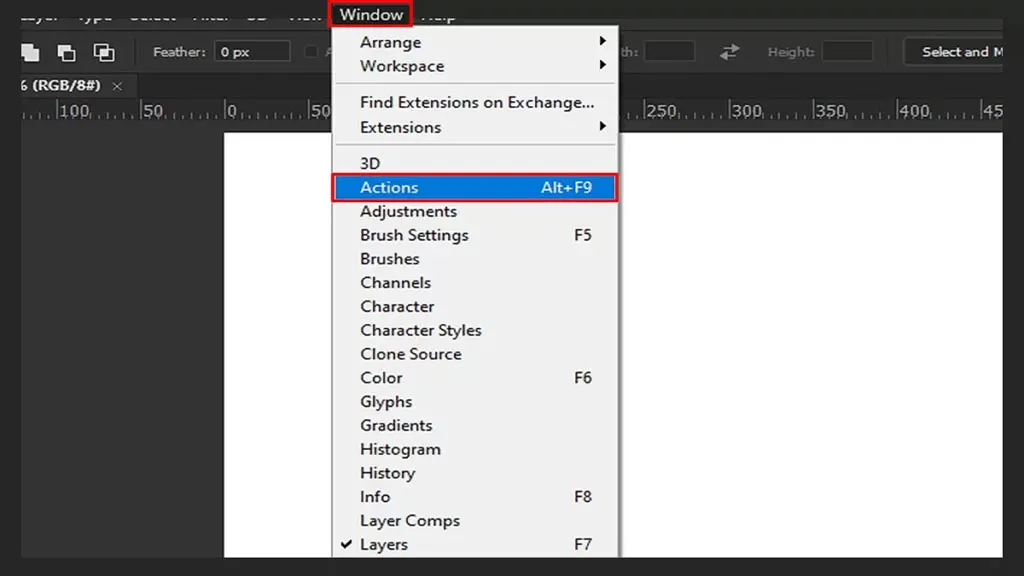Open the Adjustments panel

tap(475, 212)
